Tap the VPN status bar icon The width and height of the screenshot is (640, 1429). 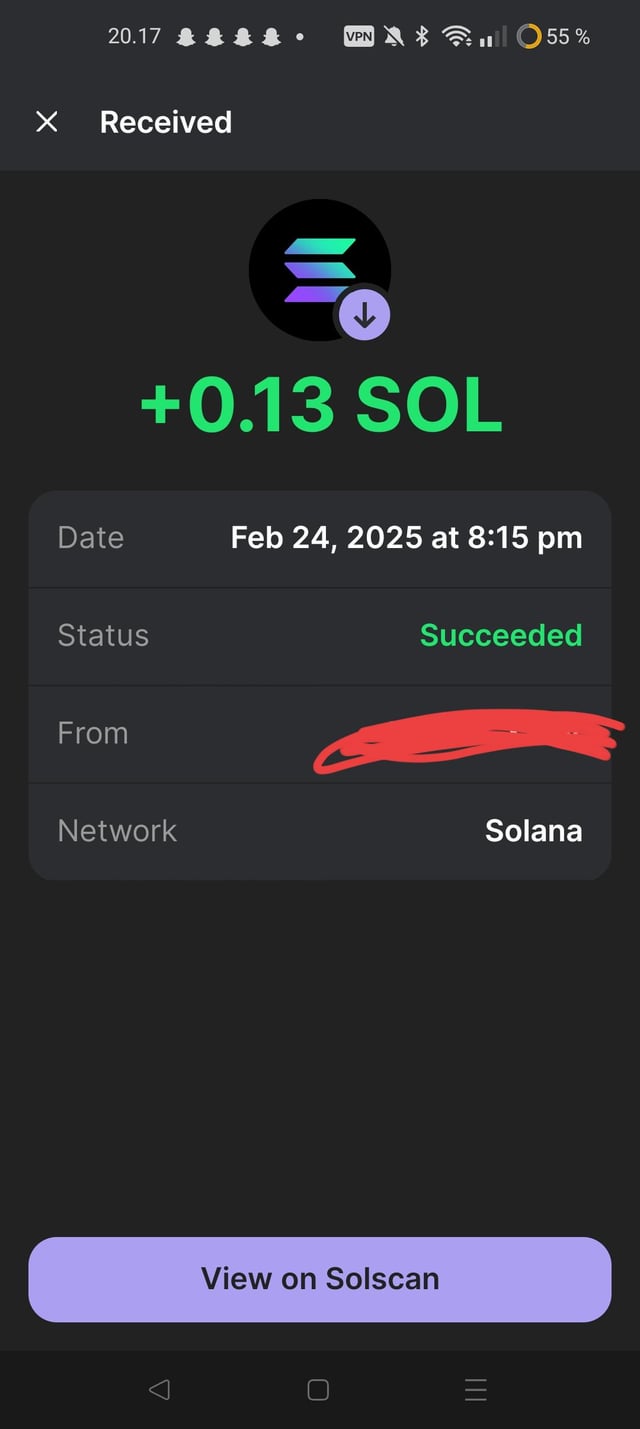pyautogui.click(x=359, y=37)
